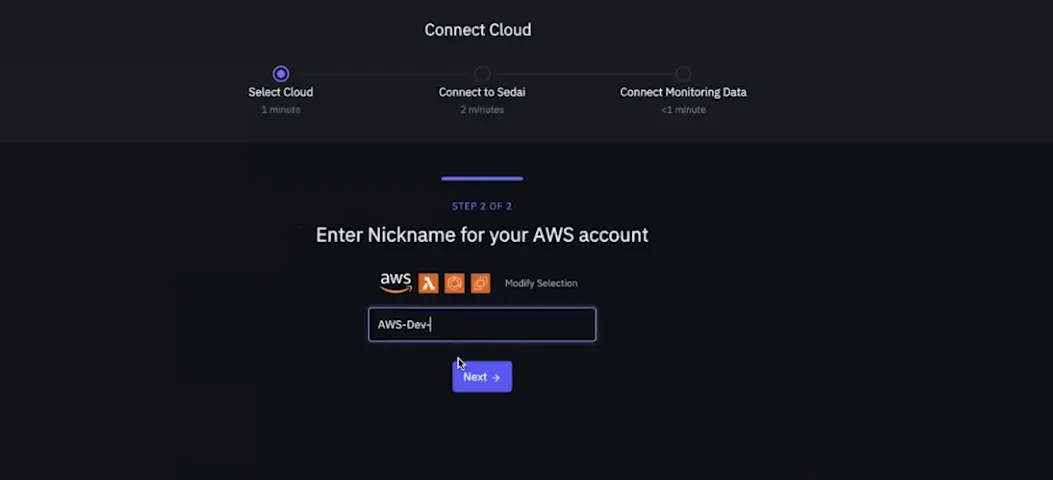The height and width of the screenshot is (480, 1053).
Task: Click the Connect Cloud page title
Action: pos(477,30)
